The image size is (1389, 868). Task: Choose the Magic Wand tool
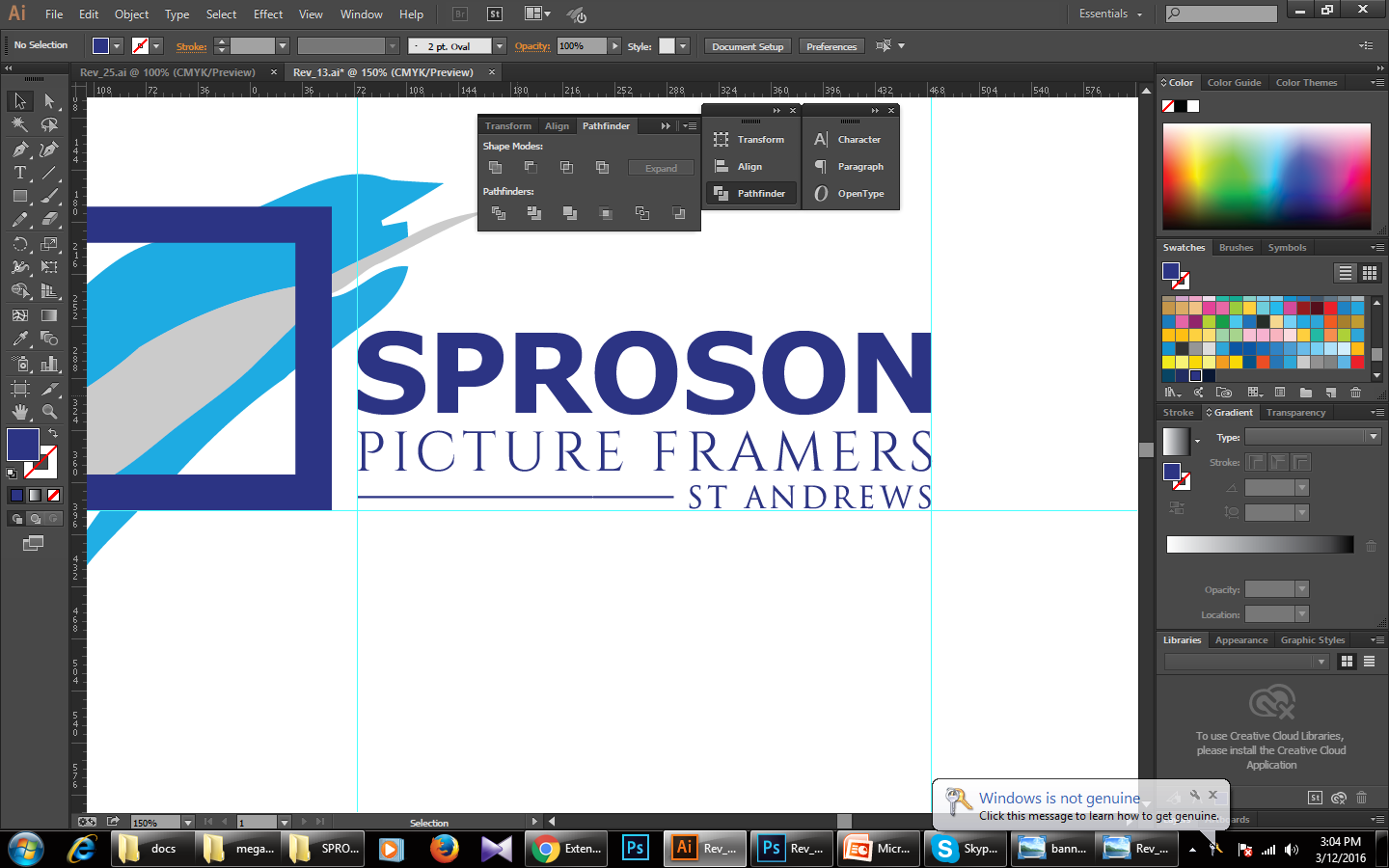pos(19,125)
